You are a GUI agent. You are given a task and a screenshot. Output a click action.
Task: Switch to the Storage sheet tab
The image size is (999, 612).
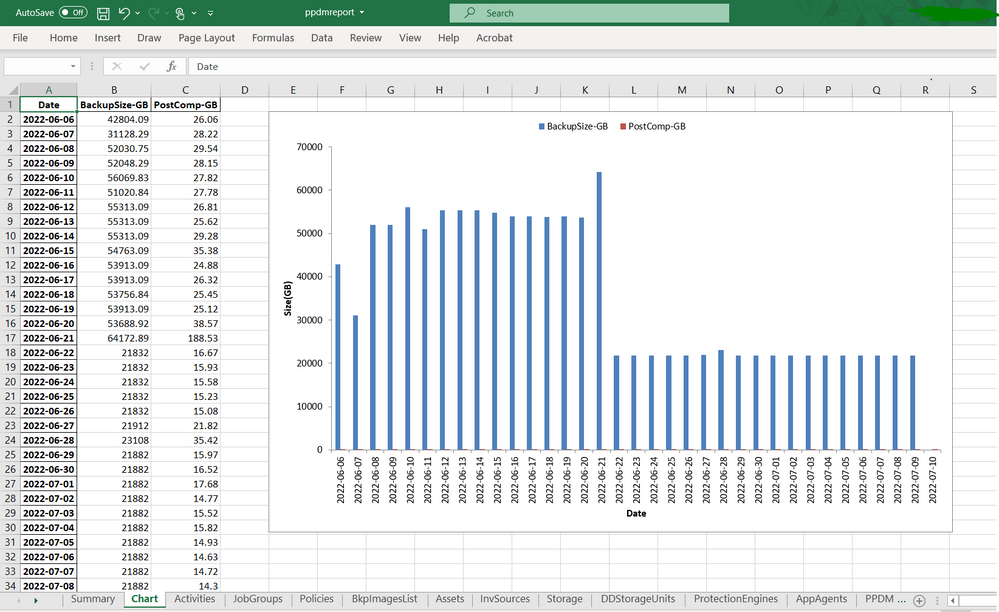pos(564,599)
